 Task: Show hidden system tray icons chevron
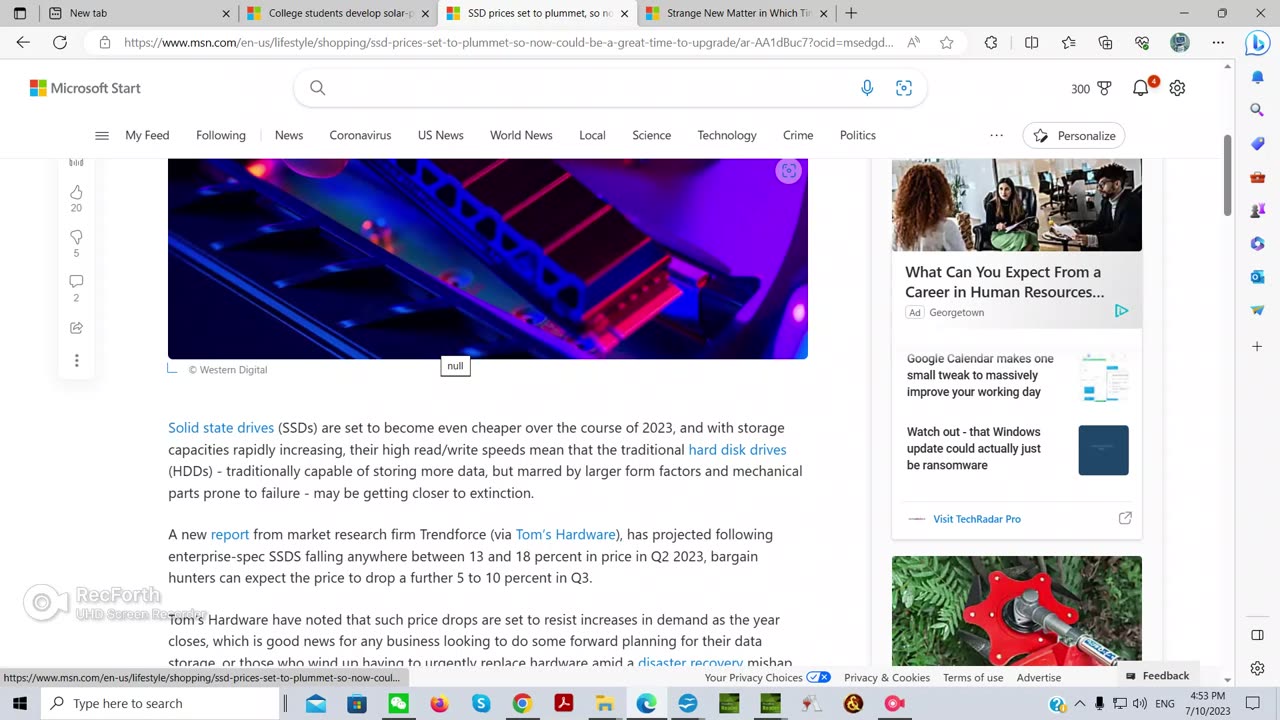pyautogui.click(x=1080, y=703)
